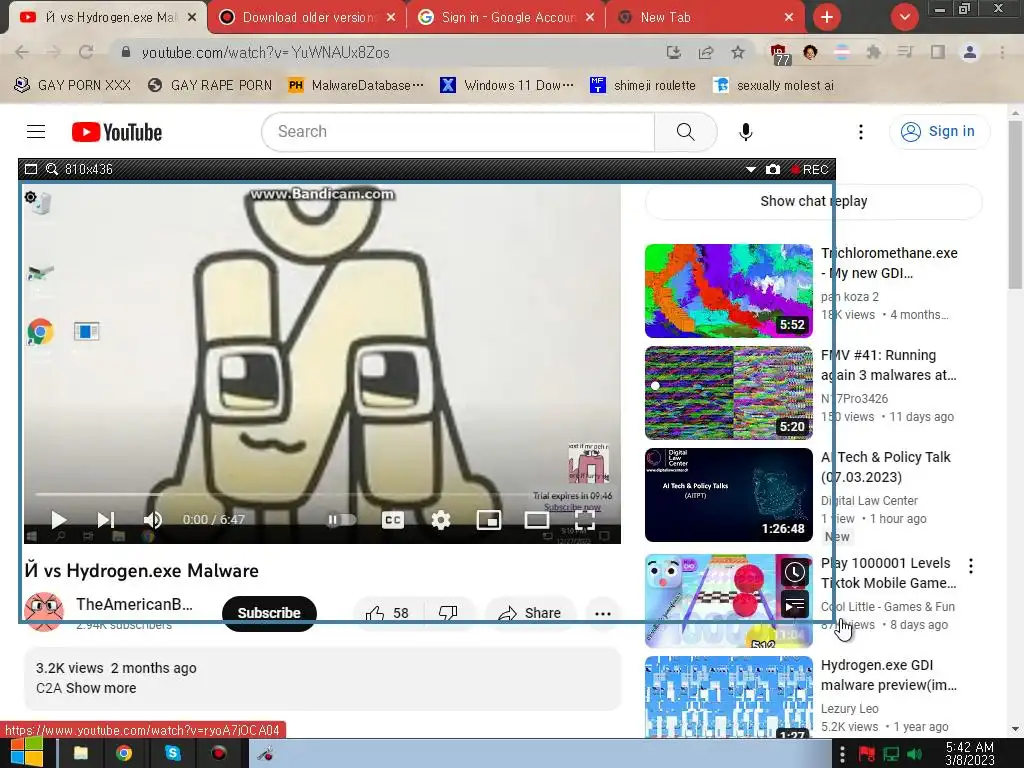Go back with the browser back arrow
The width and height of the screenshot is (1024, 768).
(22, 52)
